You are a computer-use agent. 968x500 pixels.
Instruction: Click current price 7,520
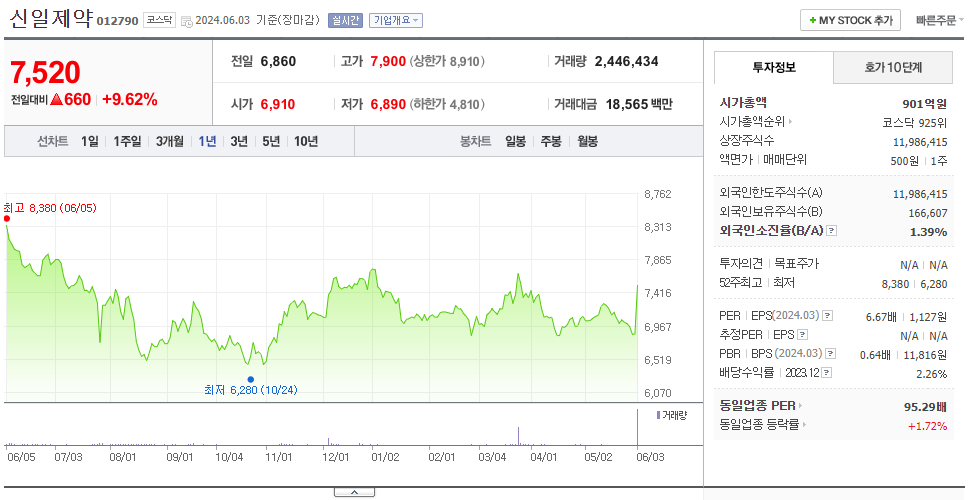pos(45,72)
